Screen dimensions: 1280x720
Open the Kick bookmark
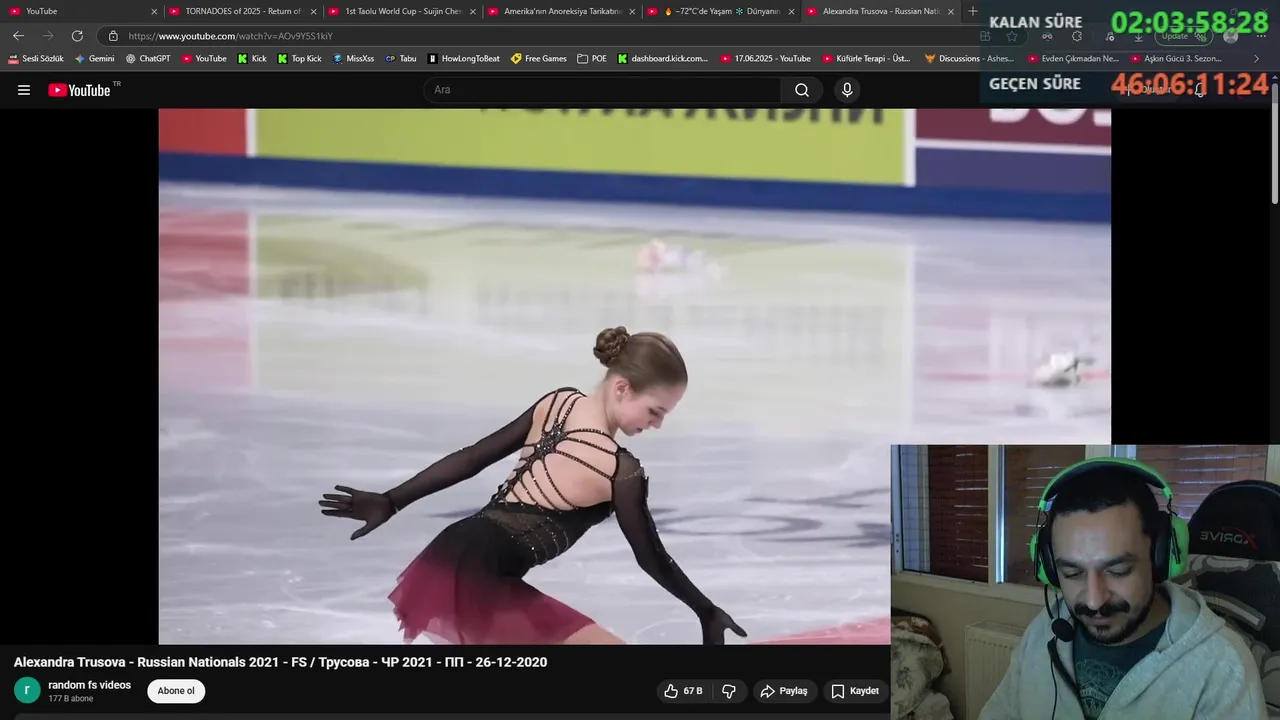pyautogui.click(x=252, y=59)
